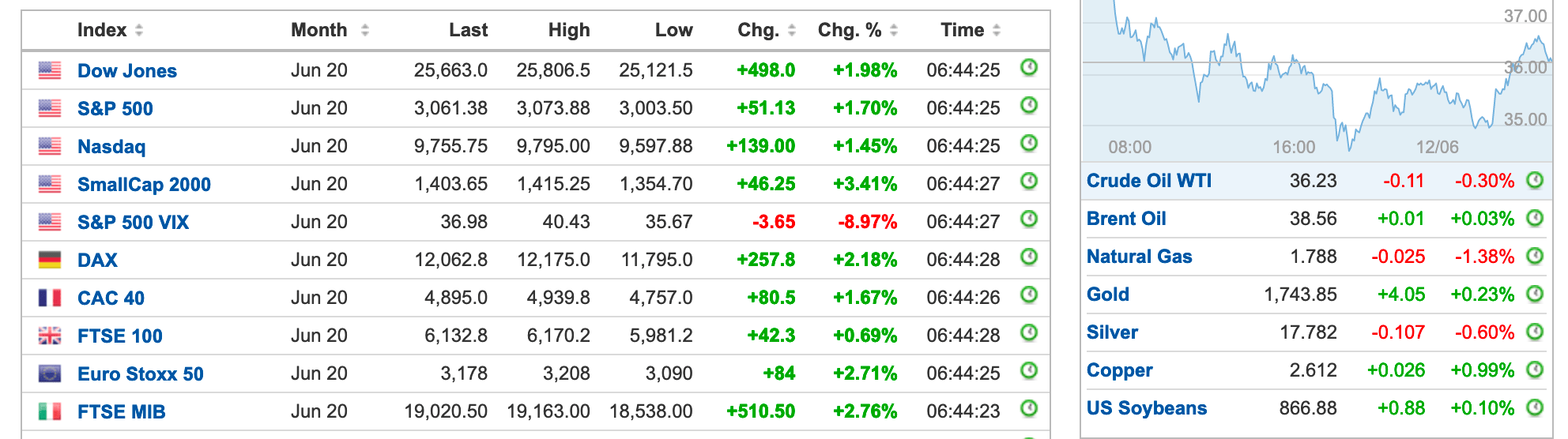Viewport: 1568px width, 439px height.
Task: Open the Nasdaq index link
Action: [111, 147]
